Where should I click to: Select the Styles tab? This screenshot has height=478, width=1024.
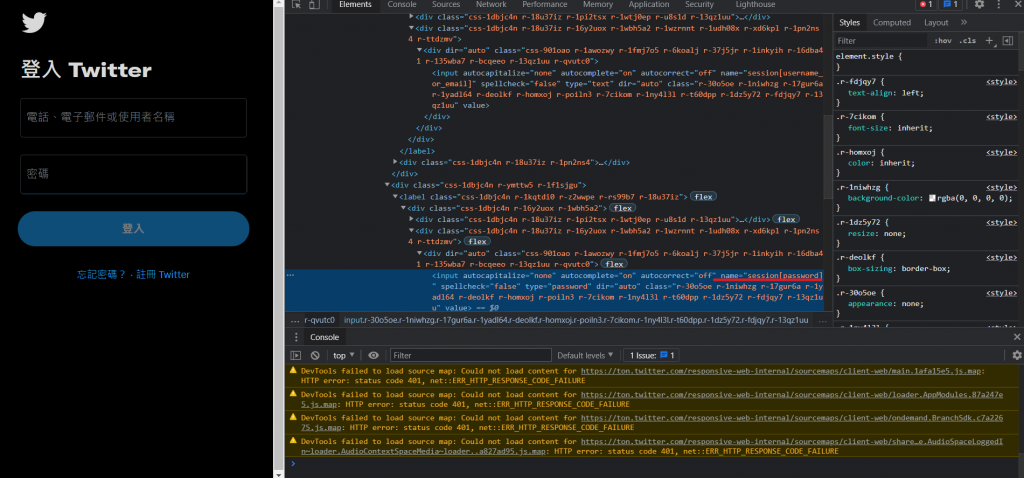[x=850, y=23]
